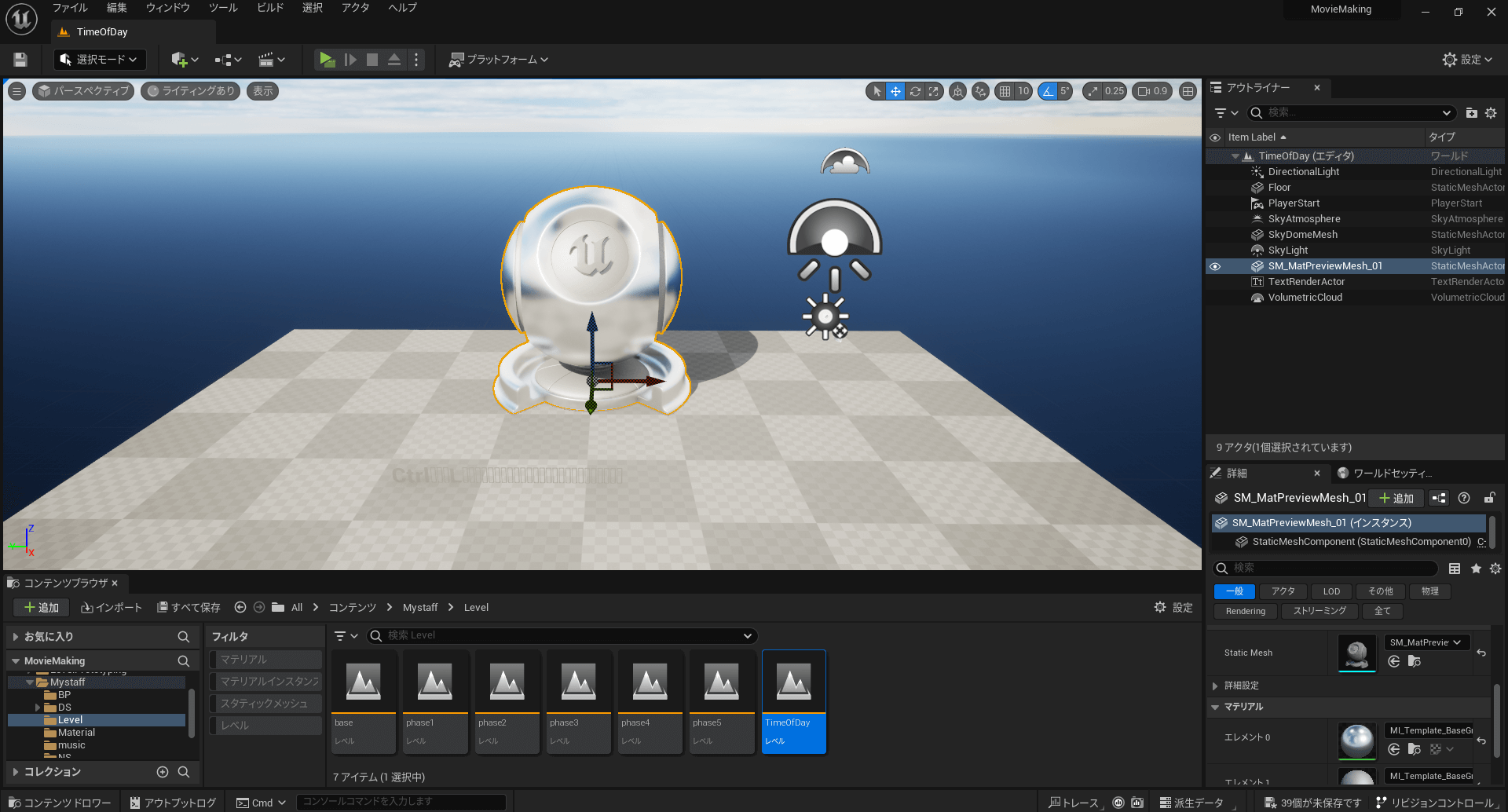The width and height of the screenshot is (1508, 812).
Task: Click the インポート button
Action: tap(112, 608)
